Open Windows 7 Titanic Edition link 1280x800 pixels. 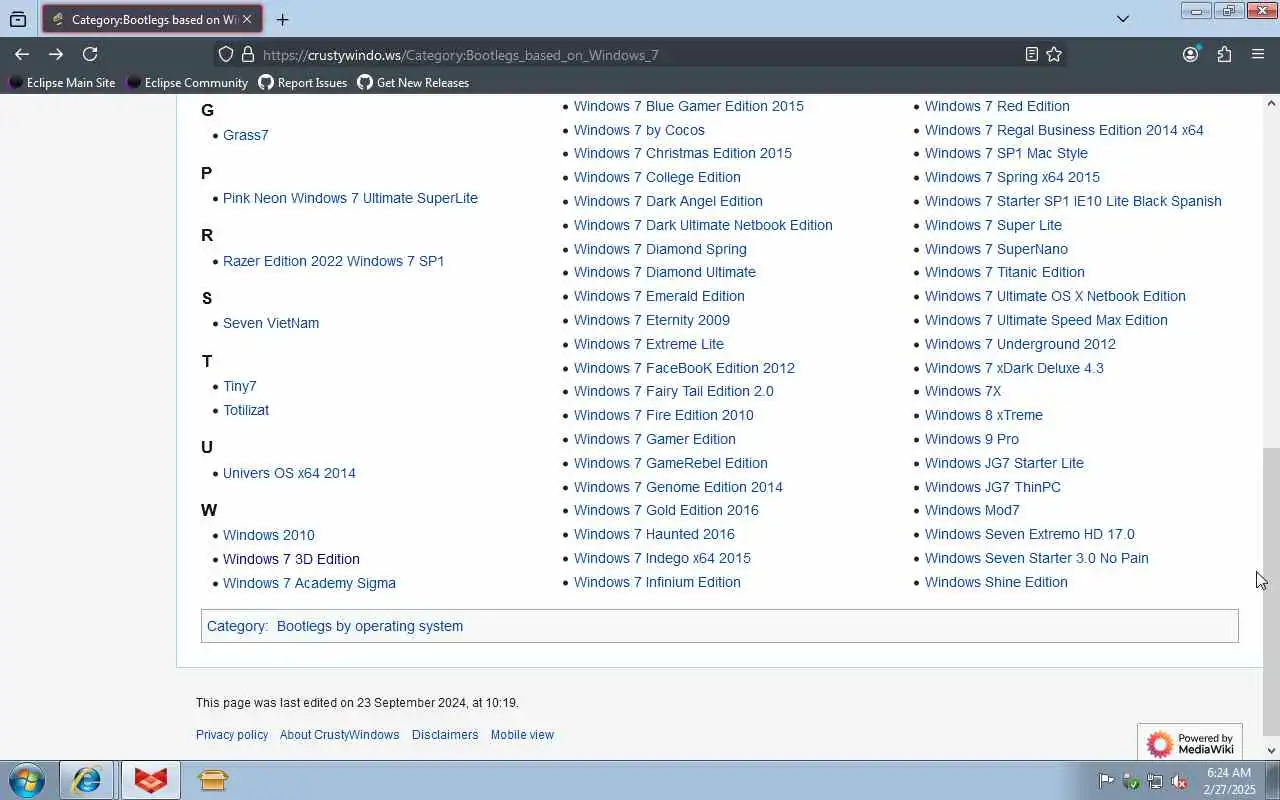click(x=1005, y=272)
